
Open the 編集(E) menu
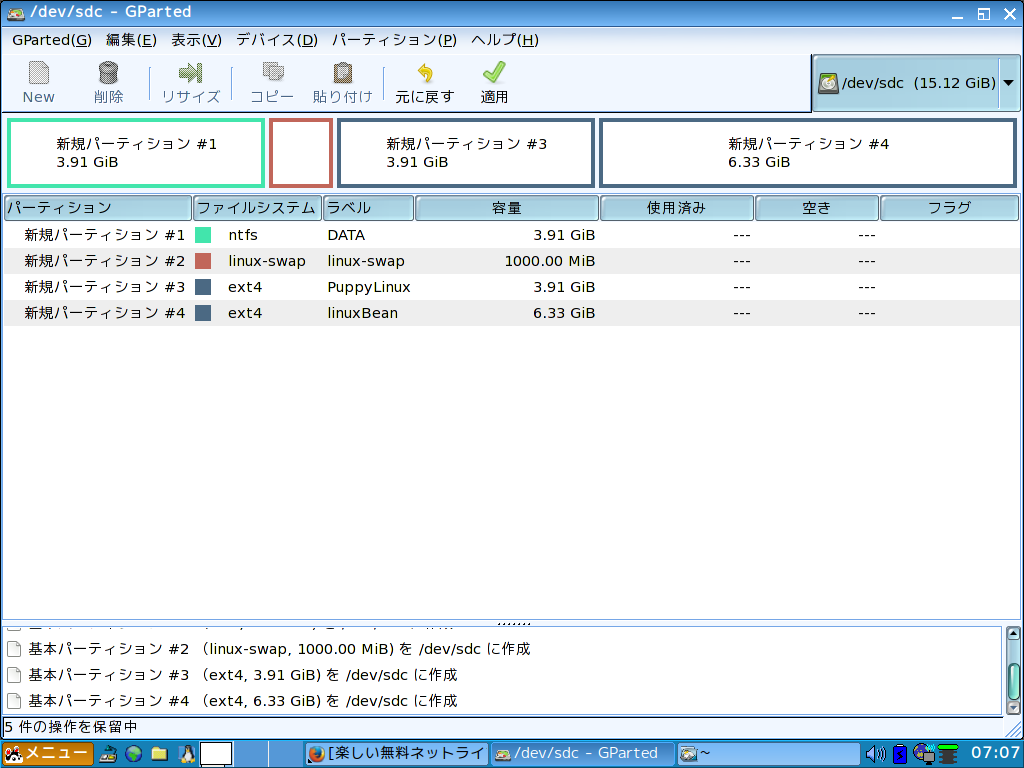pos(131,40)
